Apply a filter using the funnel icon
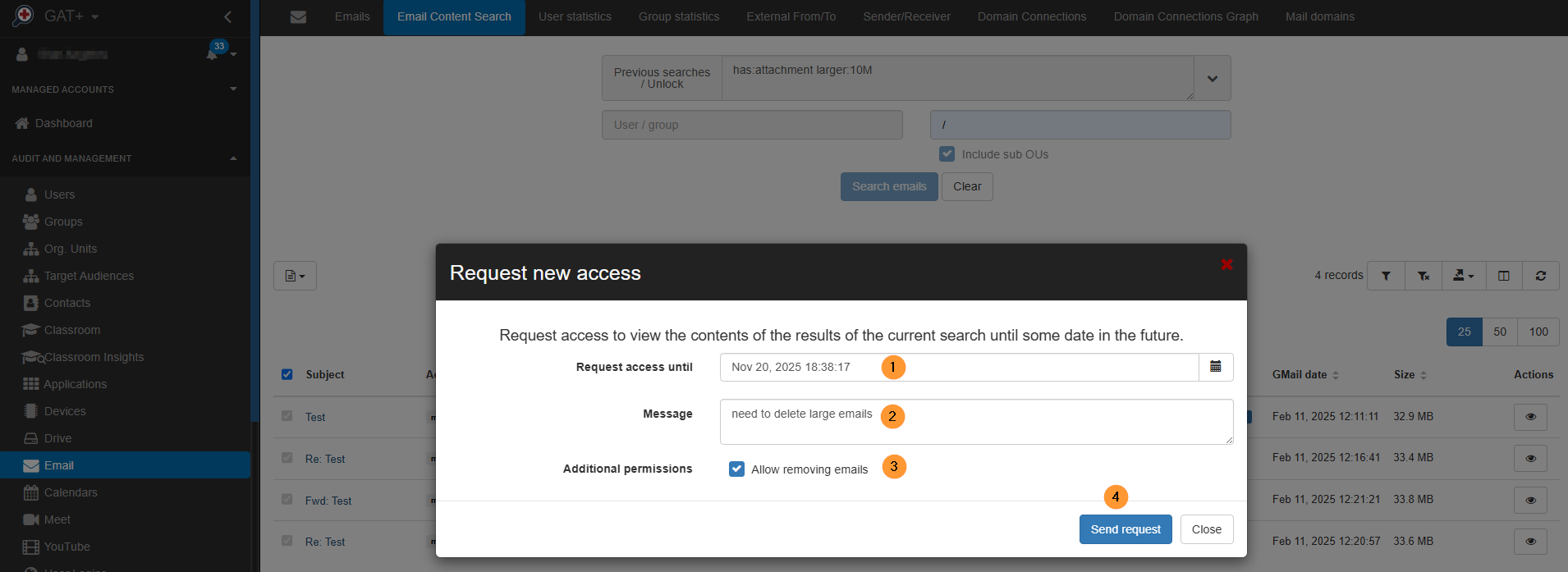Screen dimensions: 1568x572 1386,275
